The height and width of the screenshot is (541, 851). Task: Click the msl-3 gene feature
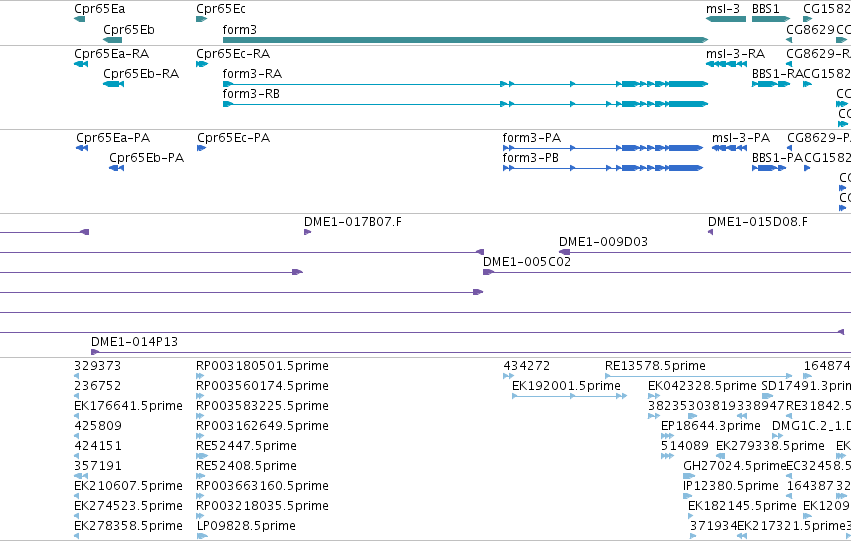(726, 19)
